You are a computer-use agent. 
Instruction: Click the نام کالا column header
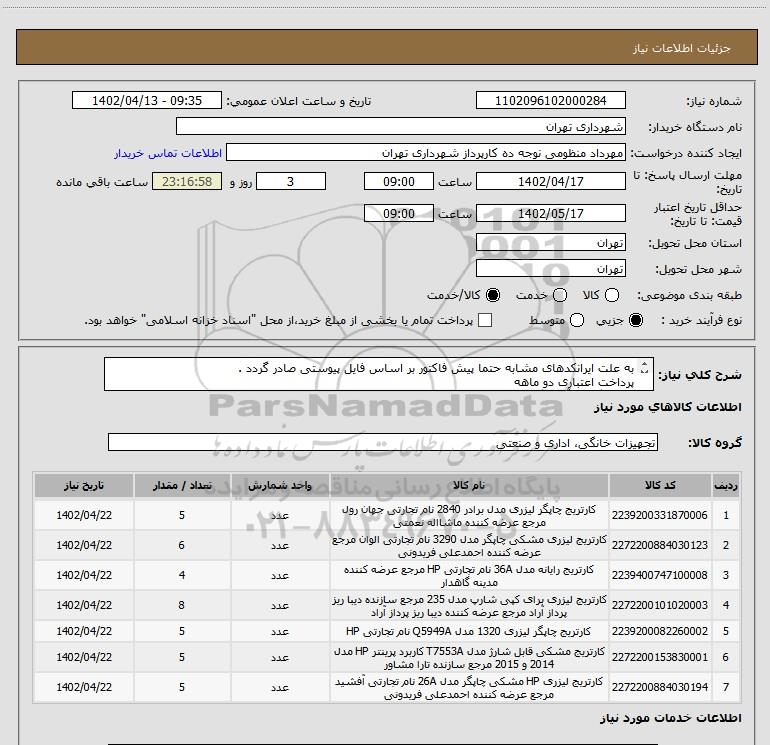469,486
